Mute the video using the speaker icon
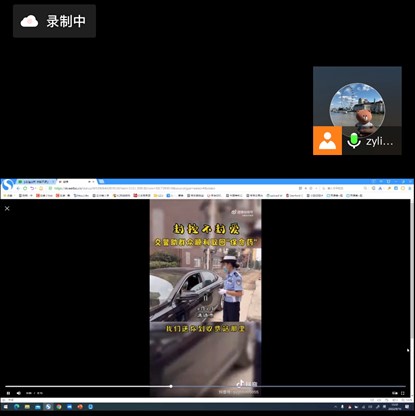 (x=19, y=393)
